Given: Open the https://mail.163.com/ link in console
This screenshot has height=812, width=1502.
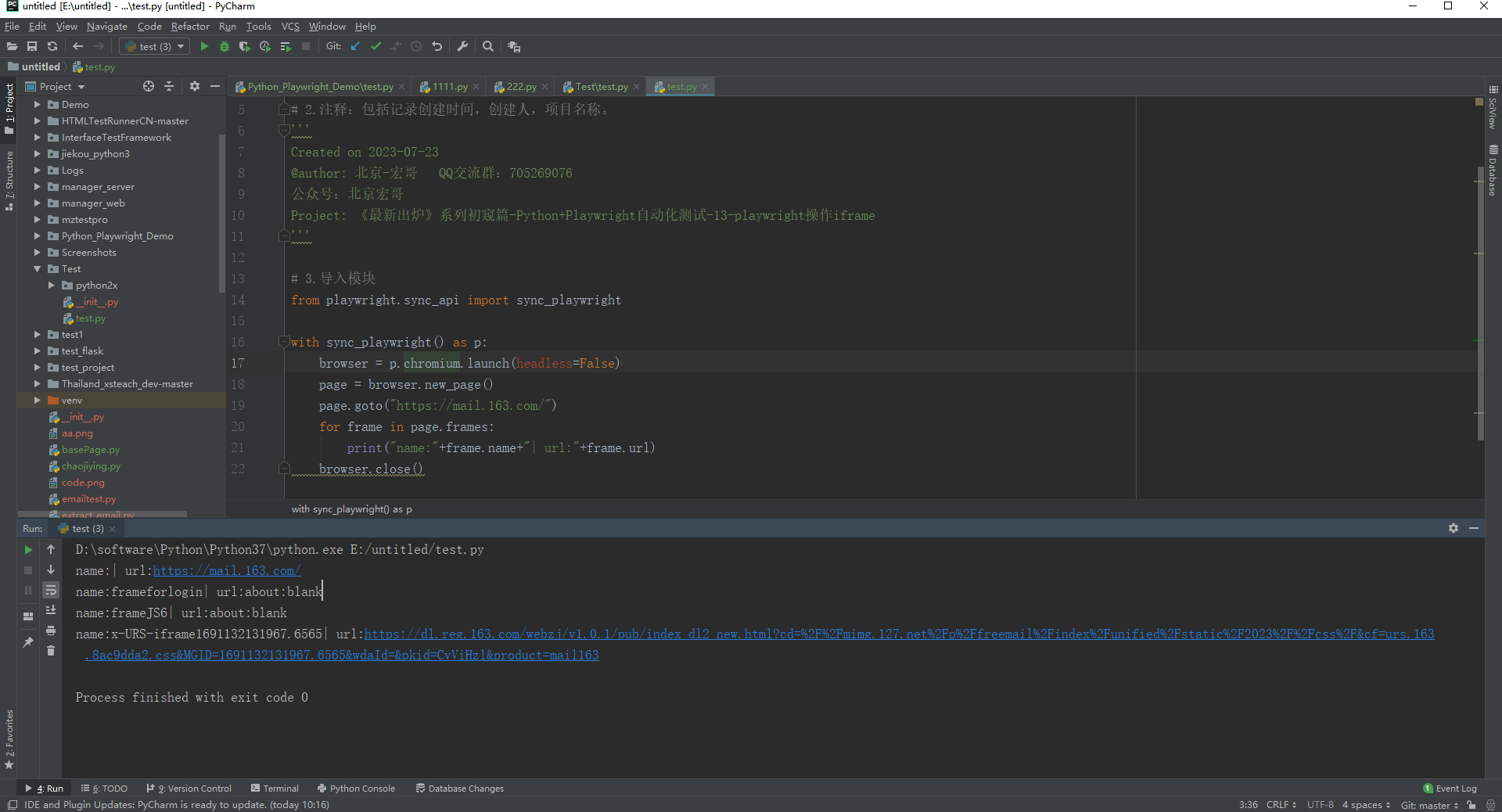Looking at the screenshot, I should click(226, 571).
